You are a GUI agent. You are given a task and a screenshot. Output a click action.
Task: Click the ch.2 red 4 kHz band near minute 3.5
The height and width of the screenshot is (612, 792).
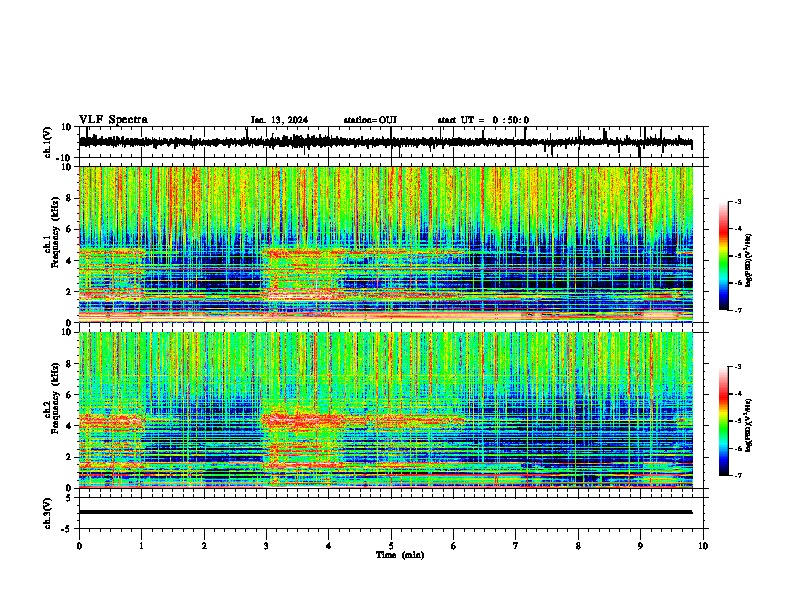303,420
